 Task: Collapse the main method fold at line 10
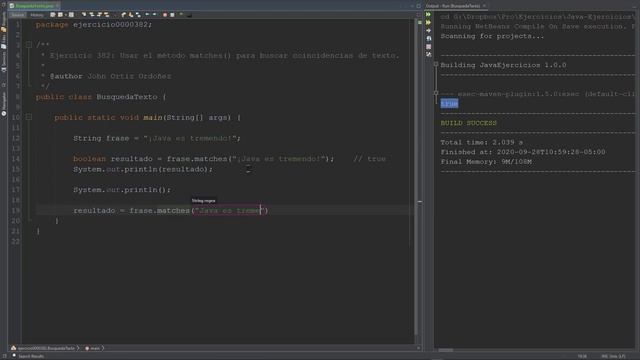tap(29, 117)
